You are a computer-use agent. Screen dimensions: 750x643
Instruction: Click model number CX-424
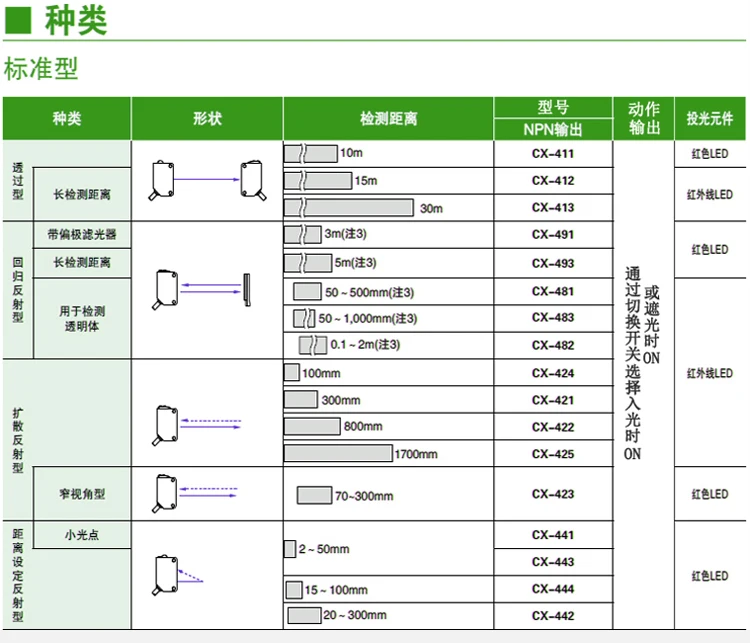coord(552,373)
